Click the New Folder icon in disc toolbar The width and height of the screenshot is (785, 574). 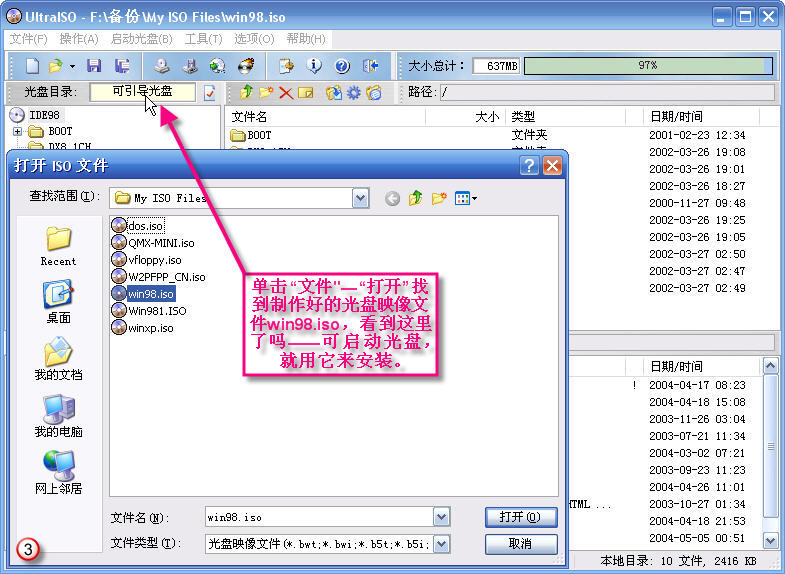(266, 92)
